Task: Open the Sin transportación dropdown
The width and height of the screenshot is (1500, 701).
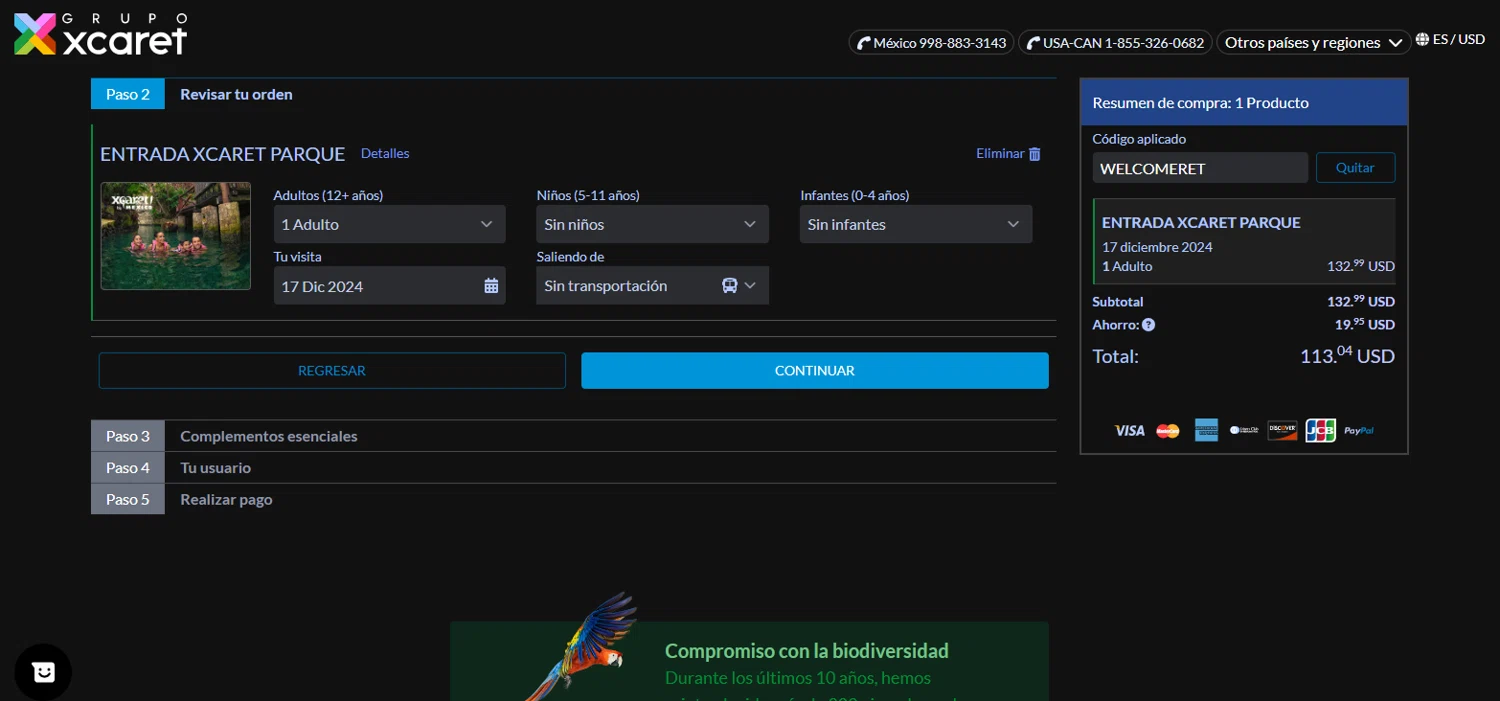Action: [652, 286]
